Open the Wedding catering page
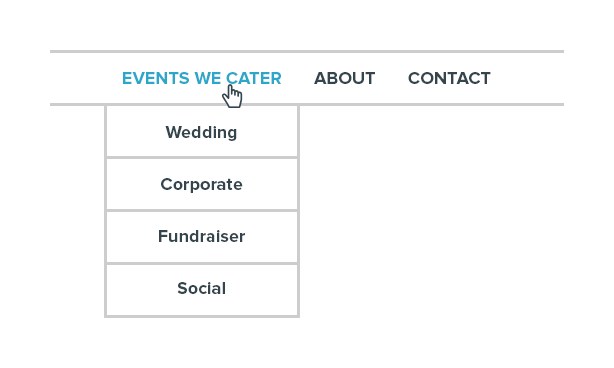Viewport: 614px width, 368px height. tap(202, 132)
